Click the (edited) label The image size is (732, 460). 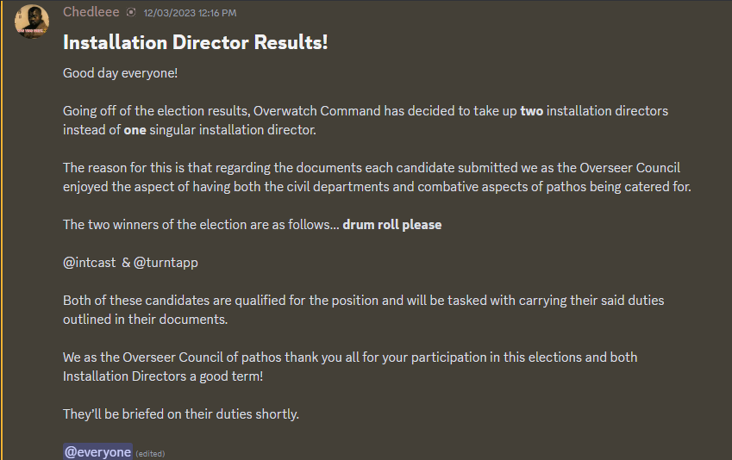[150, 453]
